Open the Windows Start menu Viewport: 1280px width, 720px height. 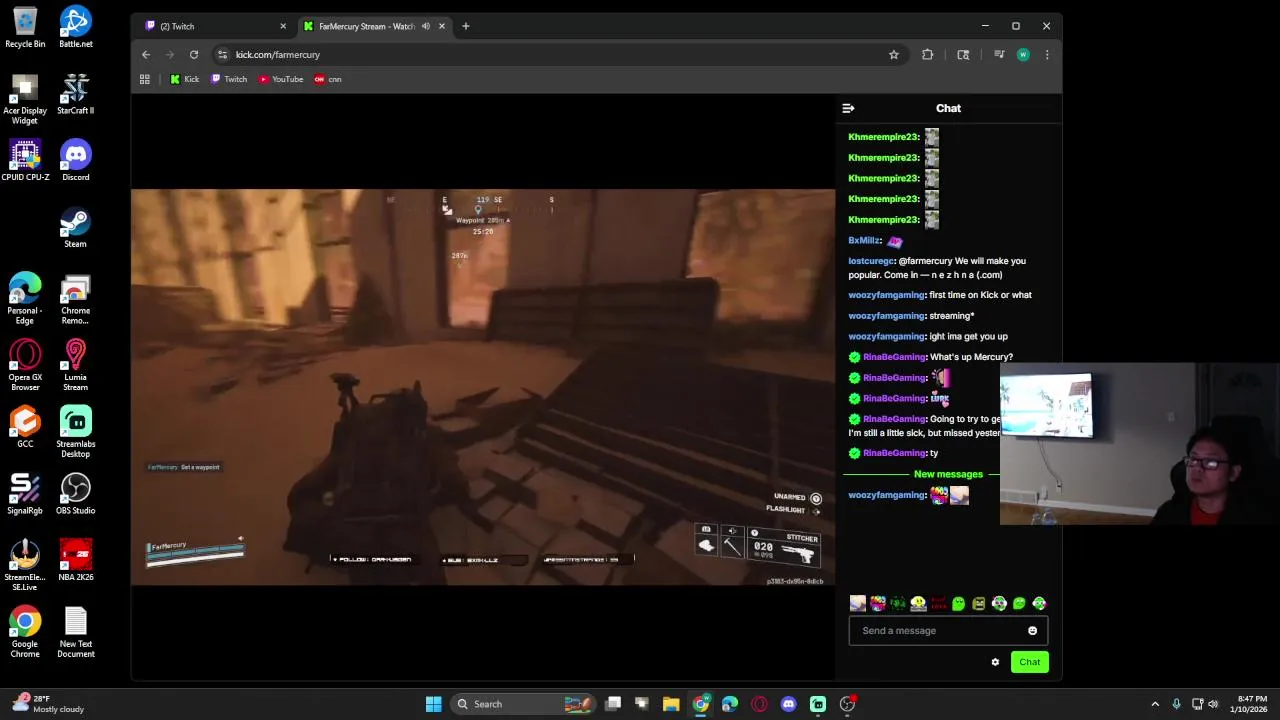tap(433, 704)
